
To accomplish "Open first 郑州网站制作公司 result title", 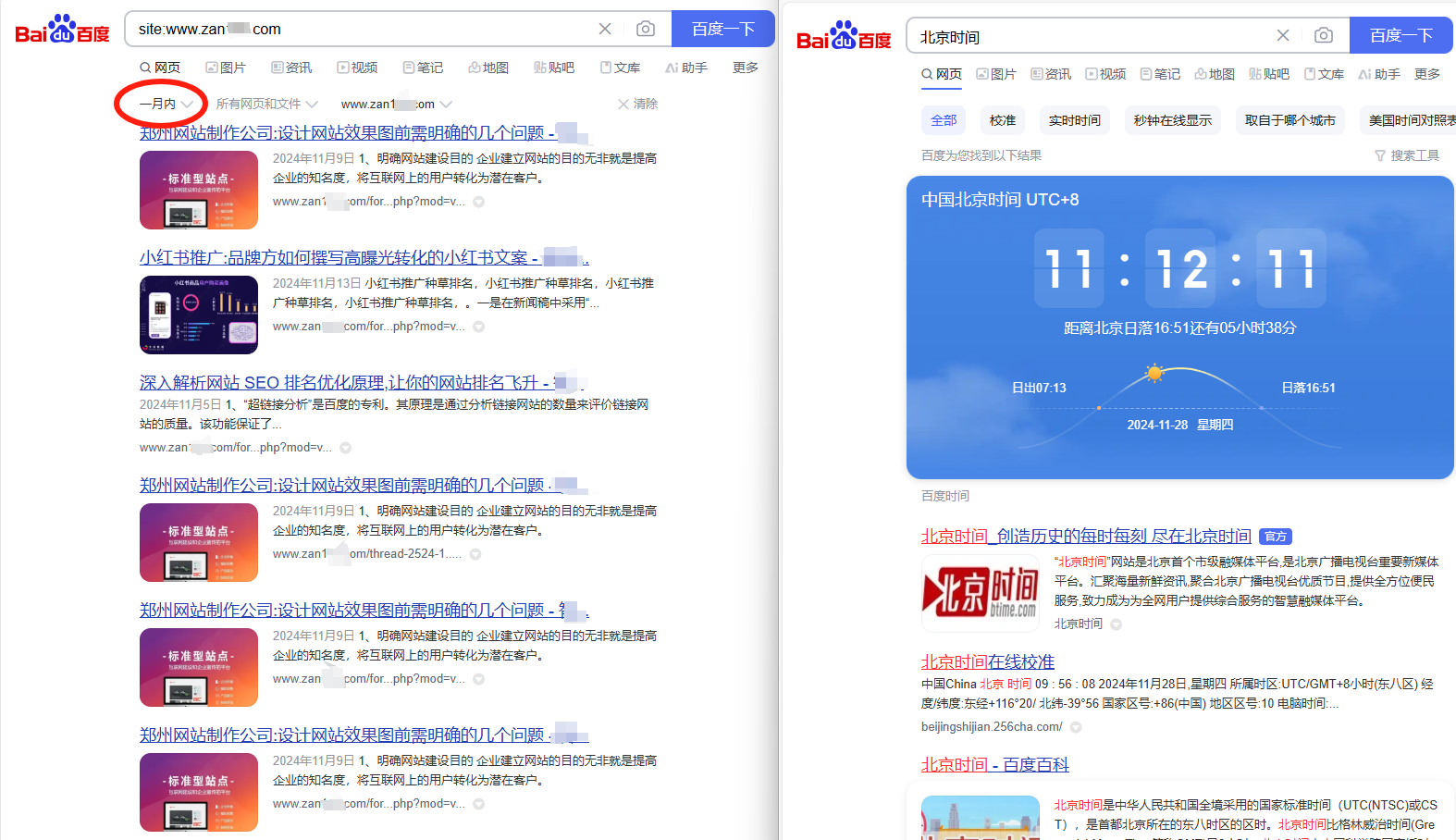I will (x=364, y=133).
